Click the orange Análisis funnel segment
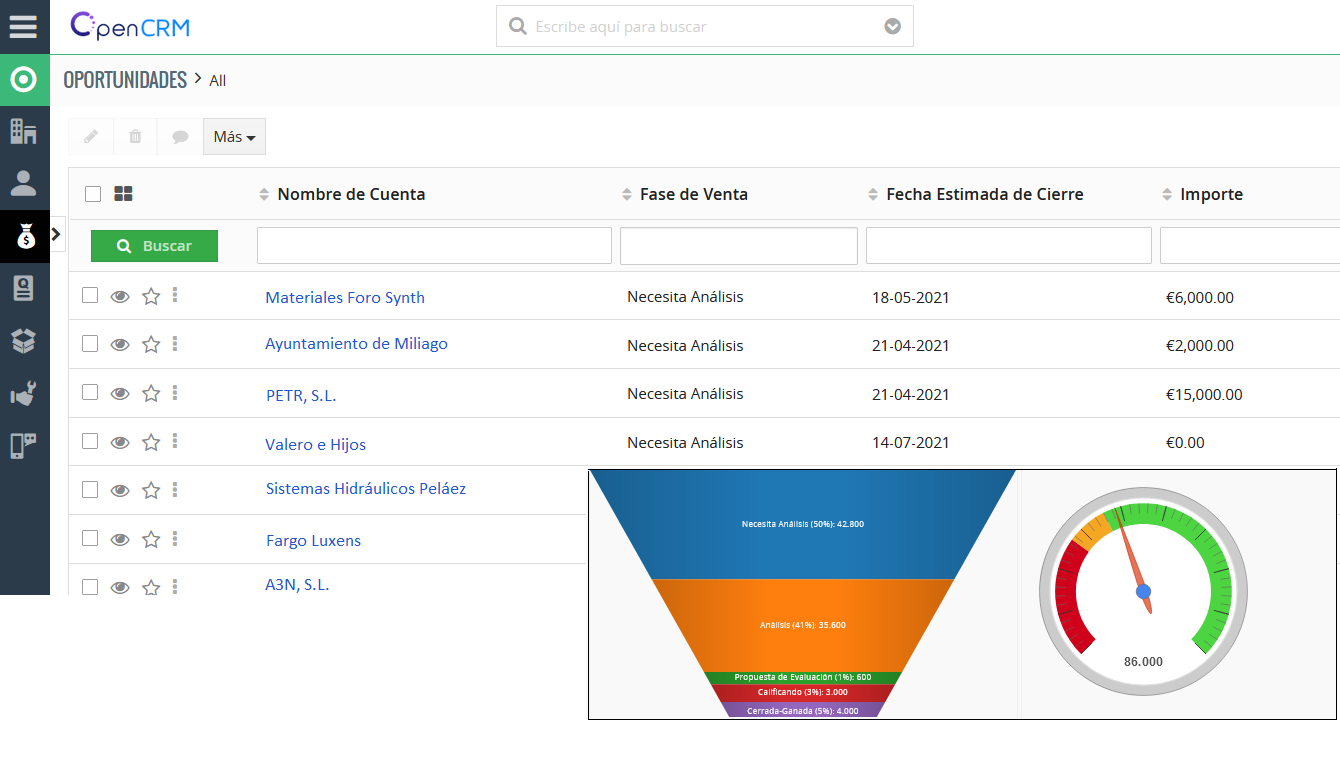 coord(803,625)
